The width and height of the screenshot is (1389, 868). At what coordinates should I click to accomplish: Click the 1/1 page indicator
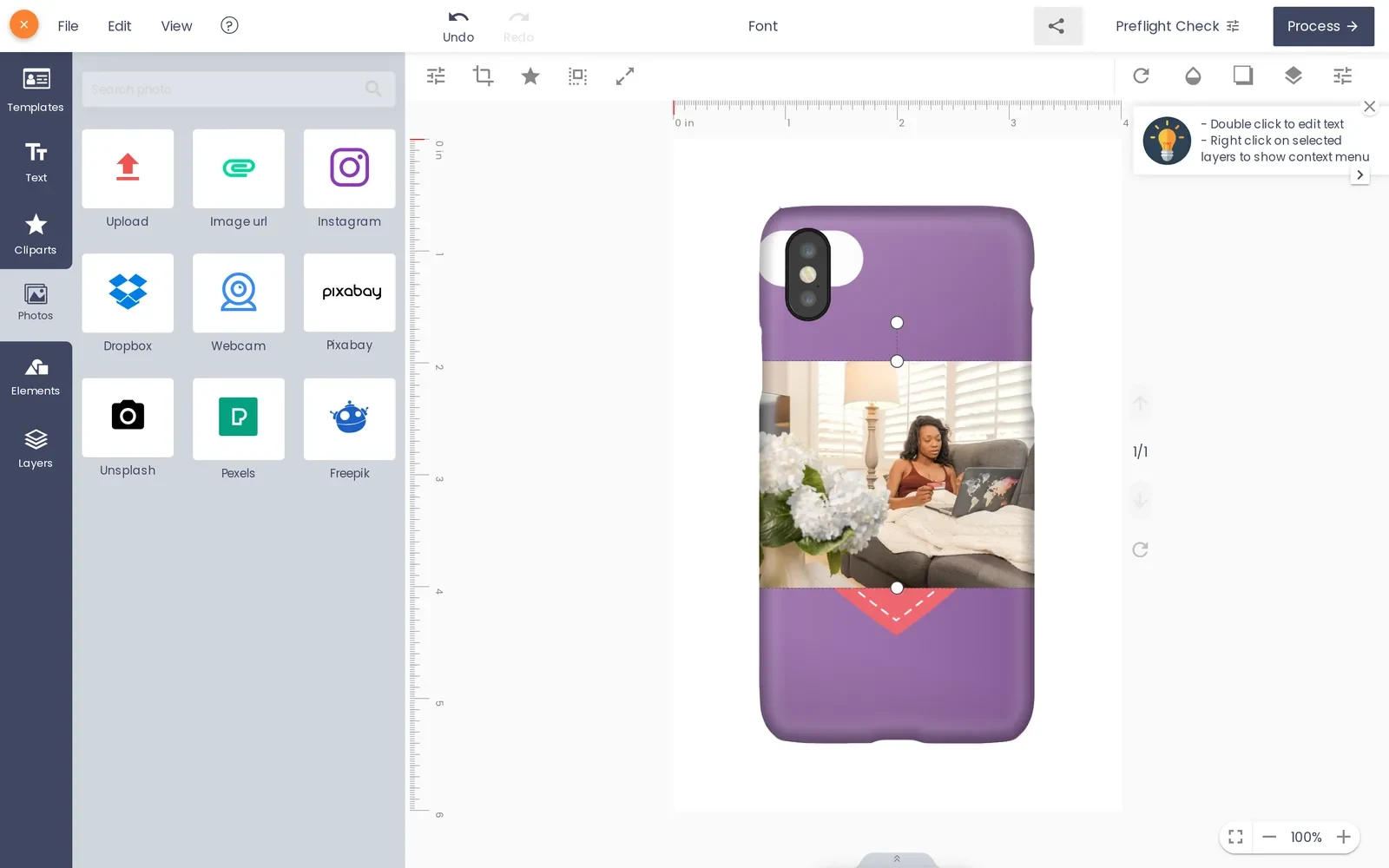tap(1140, 451)
